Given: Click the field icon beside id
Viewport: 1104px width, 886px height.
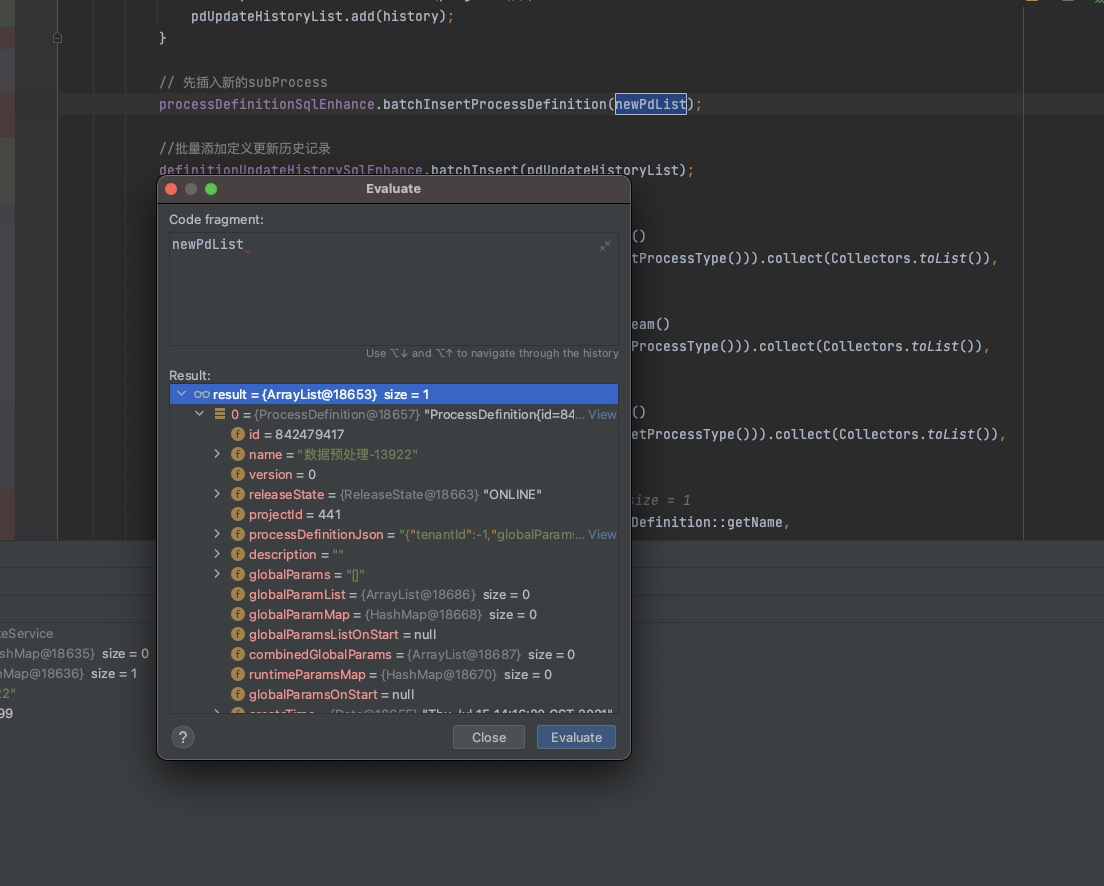Looking at the screenshot, I should 238,434.
